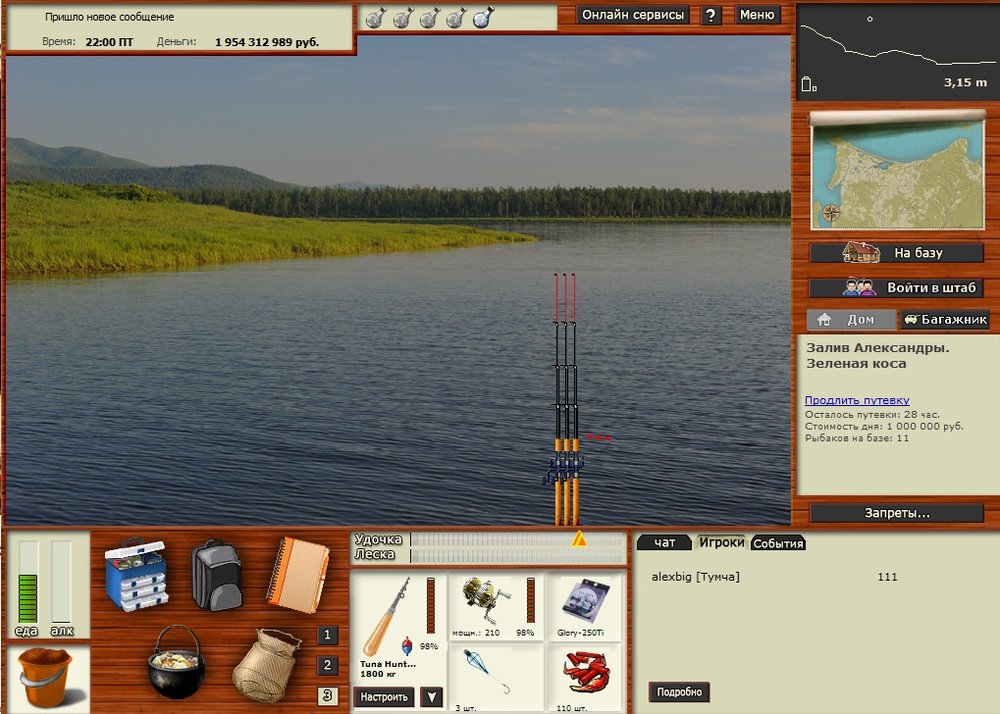Viewport: 1000px width, 714px height.
Task: Click the orange bucket
Action: coord(47,678)
